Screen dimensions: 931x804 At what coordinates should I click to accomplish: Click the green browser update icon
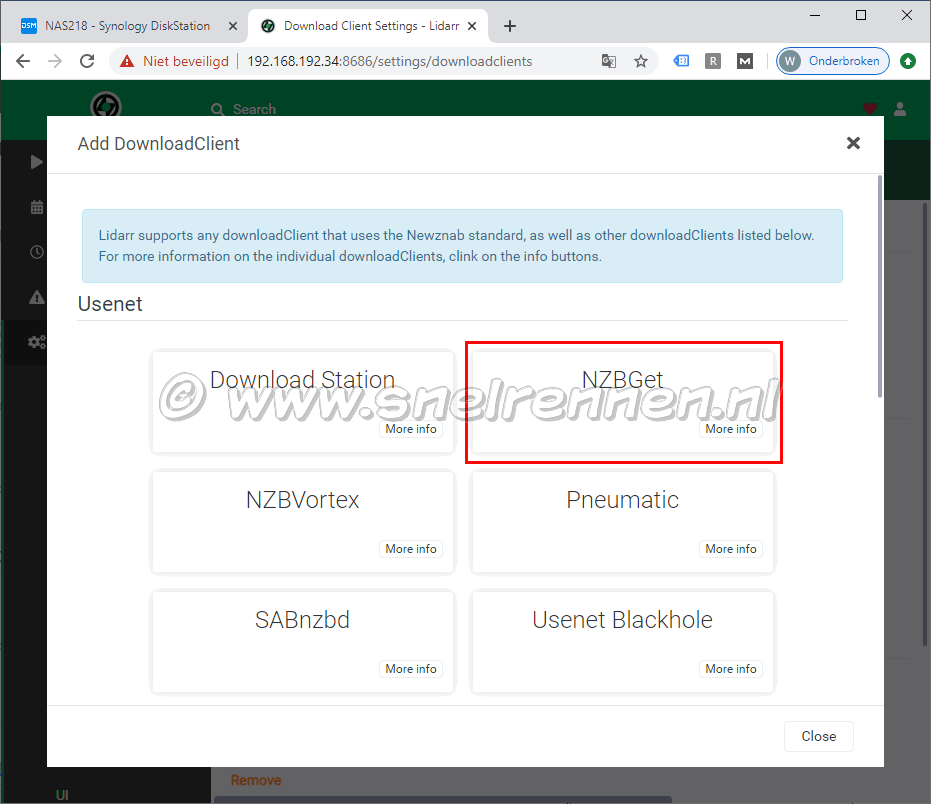908,61
